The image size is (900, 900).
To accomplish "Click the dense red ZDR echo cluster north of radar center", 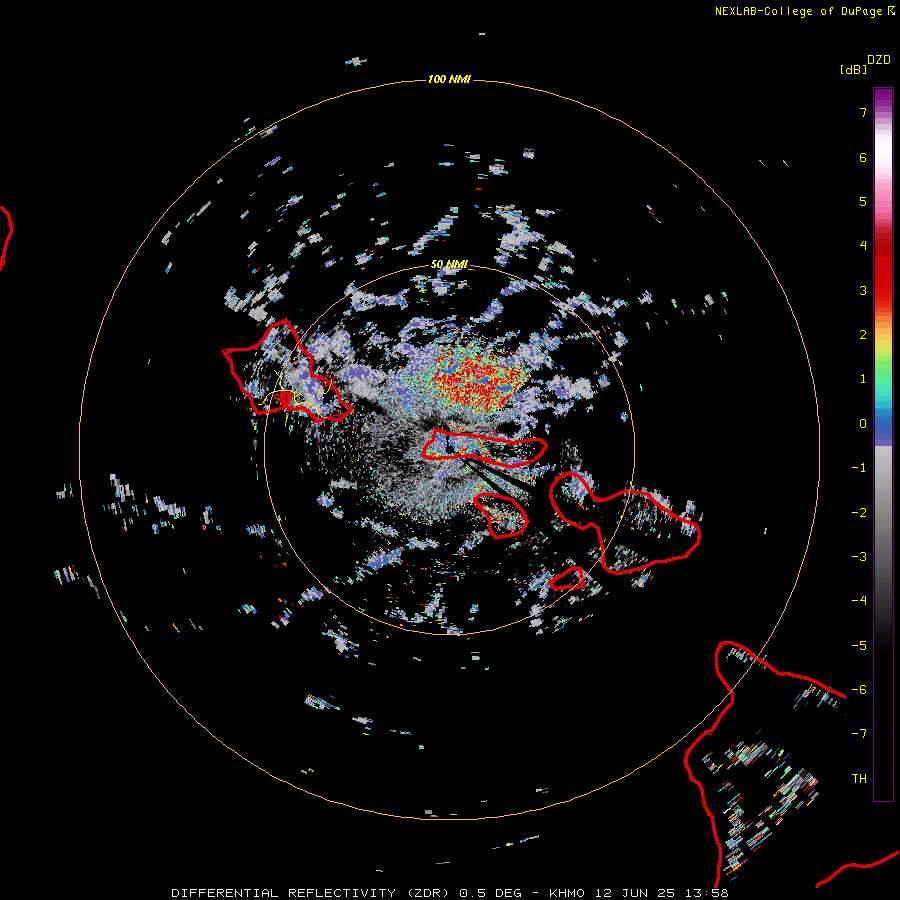I will pos(476,379).
